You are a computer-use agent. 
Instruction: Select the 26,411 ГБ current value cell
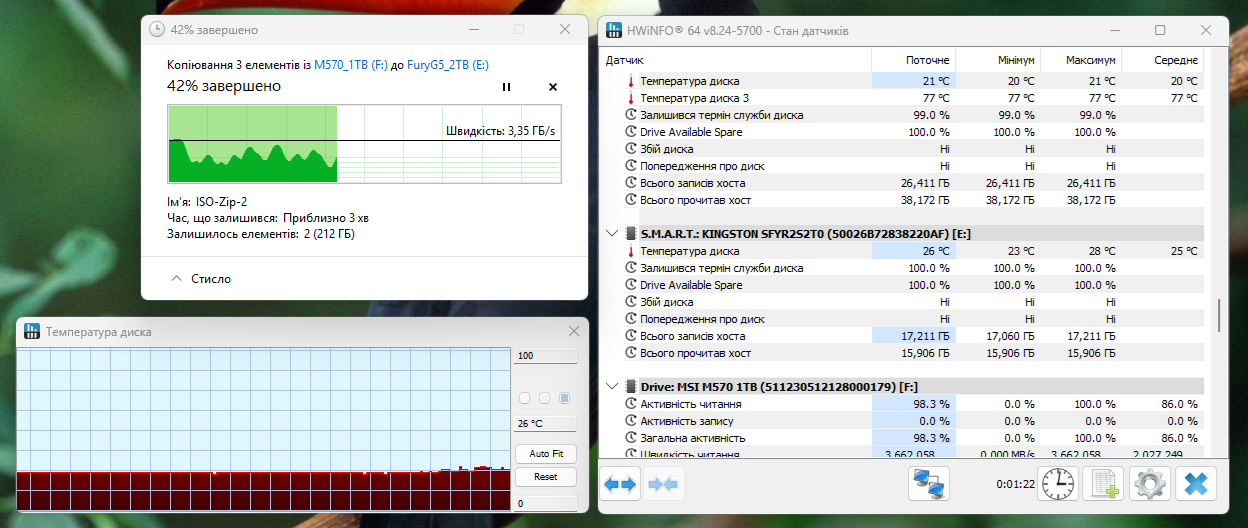pos(914,183)
